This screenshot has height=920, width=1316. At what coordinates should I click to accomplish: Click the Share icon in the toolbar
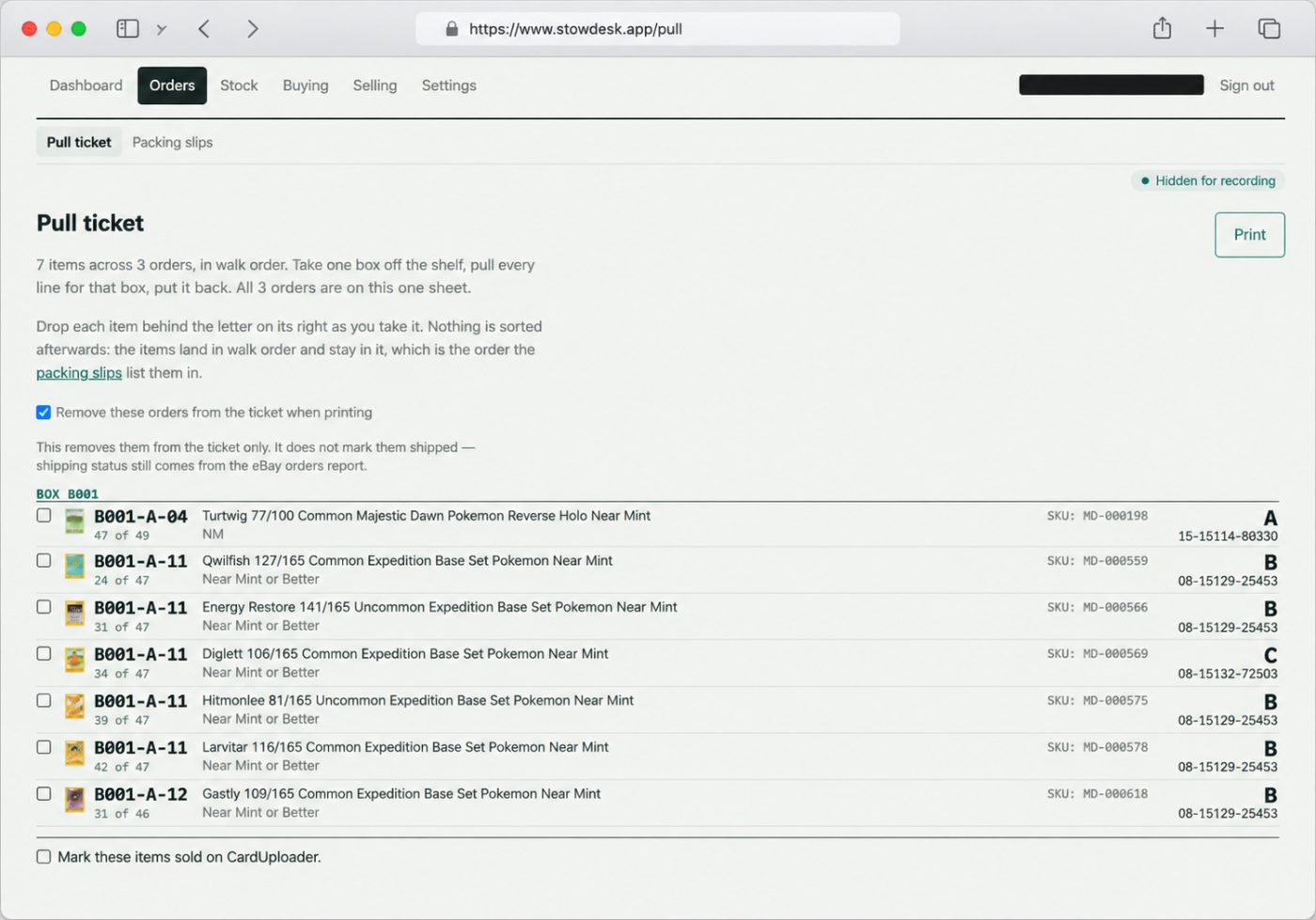[1162, 28]
